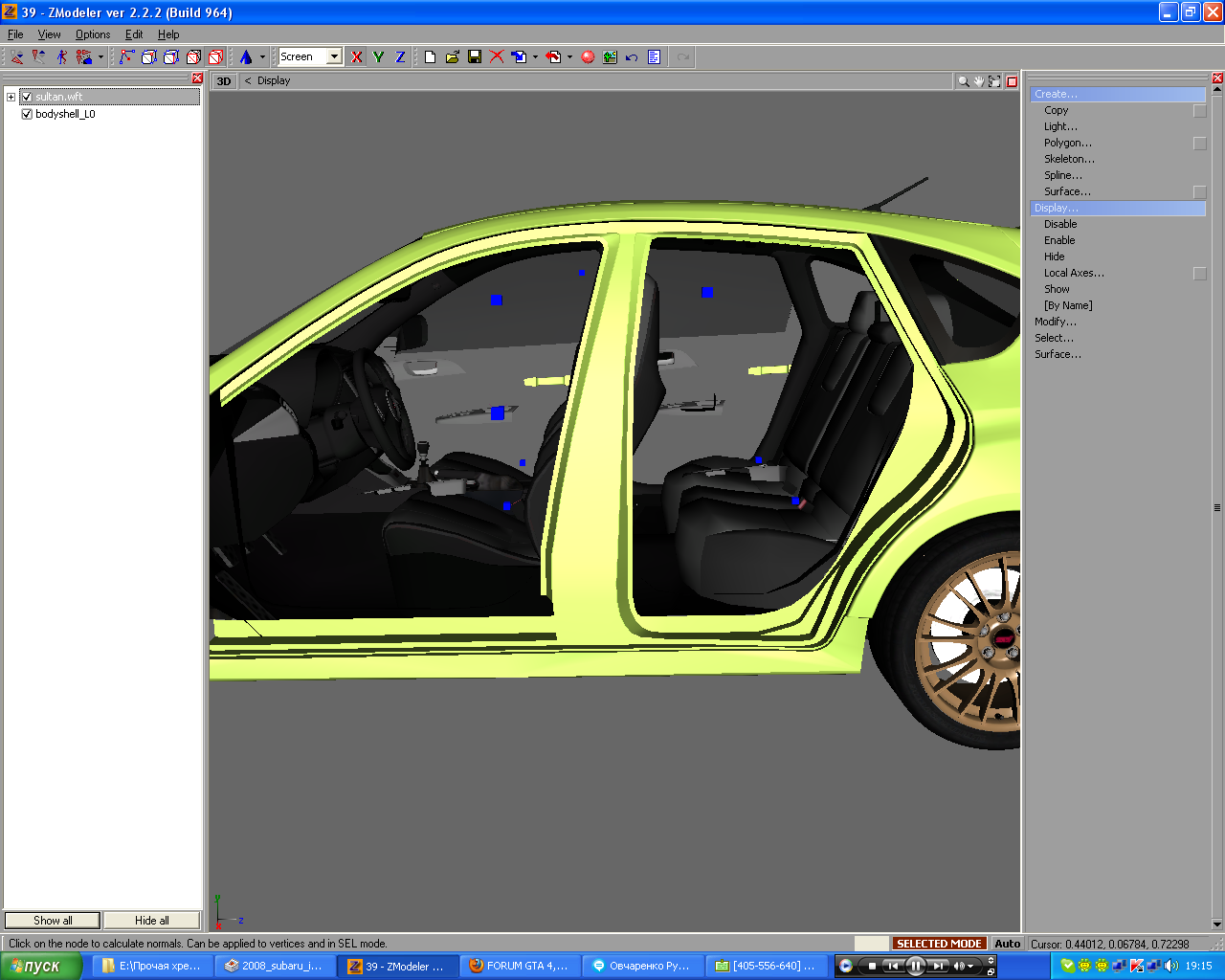Screen dimensions: 1225x980
Task: Select the viewport pan hand tool
Action: pos(978,81)
